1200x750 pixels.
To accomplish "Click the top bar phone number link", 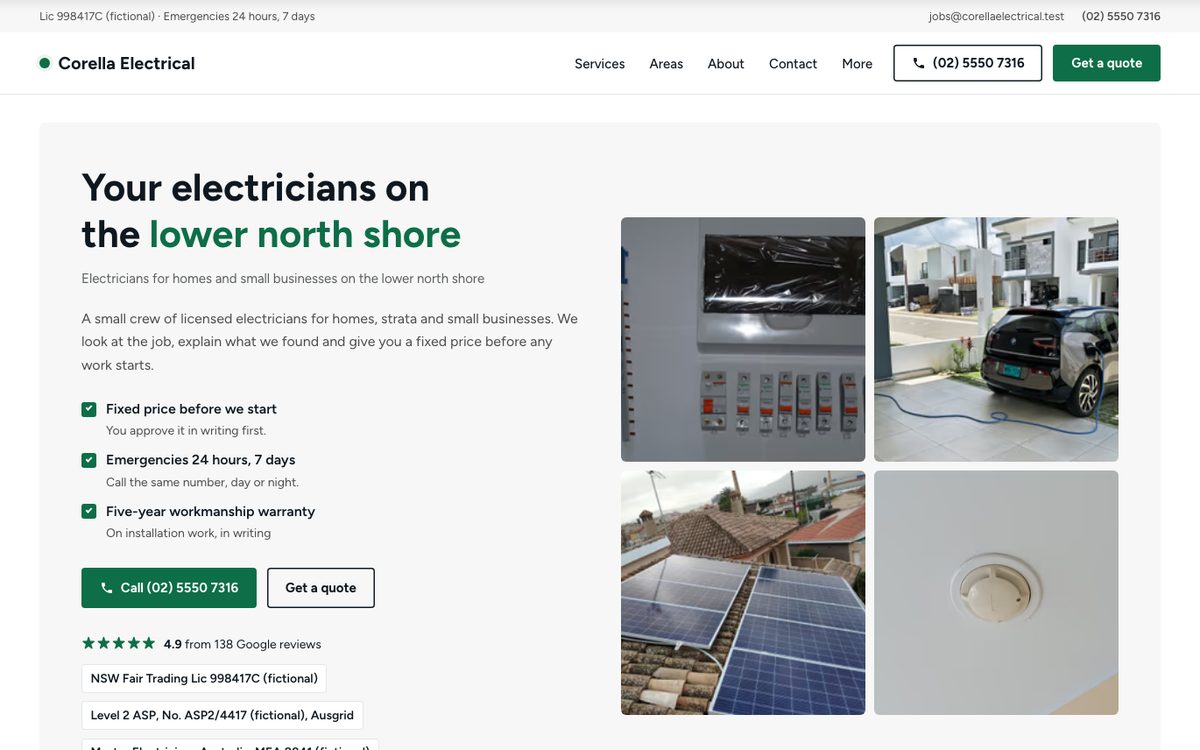I will (x=1121, y=16).
